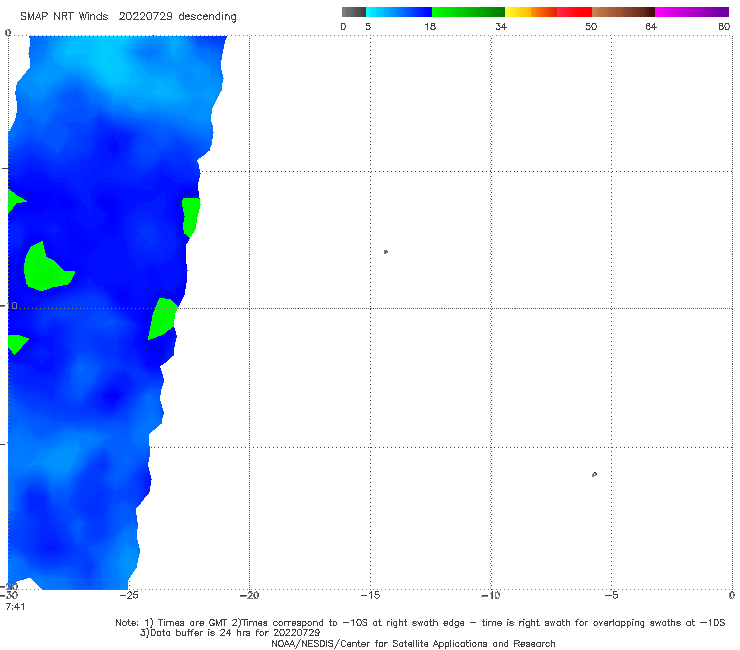Click the note Data buffer is 24 hrs
This screenshot has width=740, height=650.
[230, 633]
